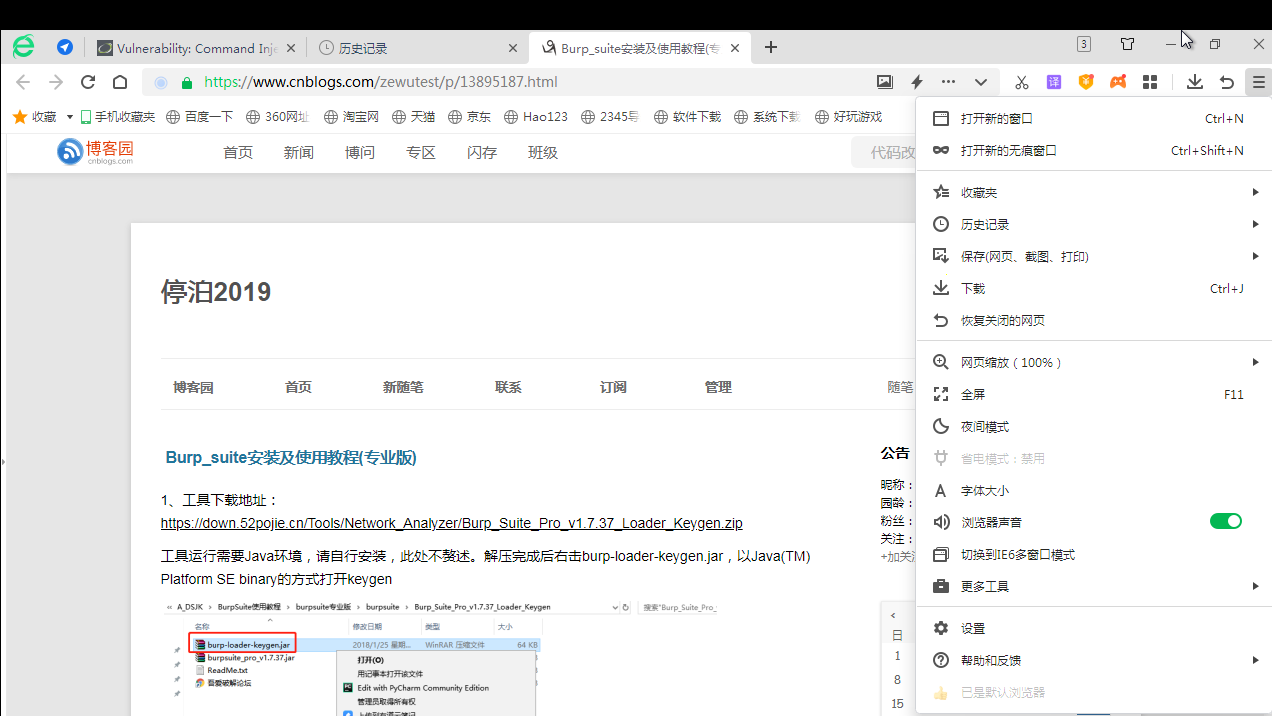Image resolution: width=1272 pixels, height=716 pixels.
Task: Click the 博客园 cnblogs logo
Action: [95, 152]
